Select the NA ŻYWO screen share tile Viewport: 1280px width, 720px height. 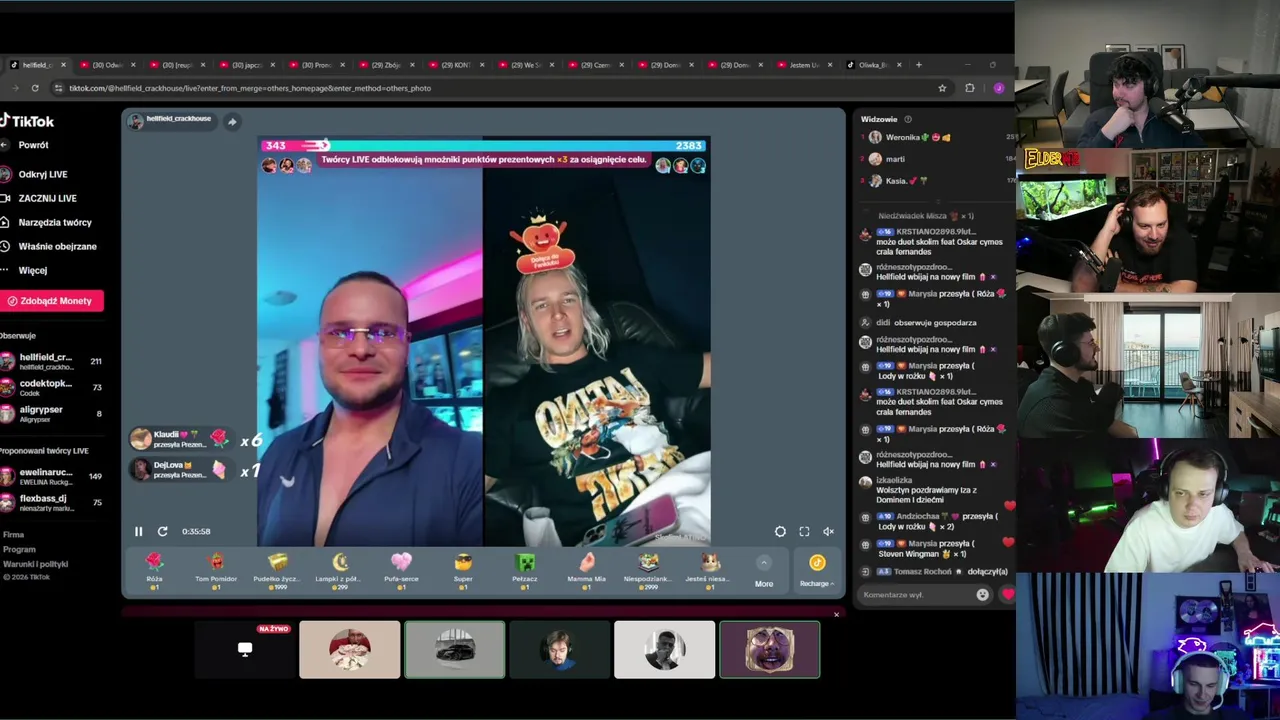(x=245, y=649)
